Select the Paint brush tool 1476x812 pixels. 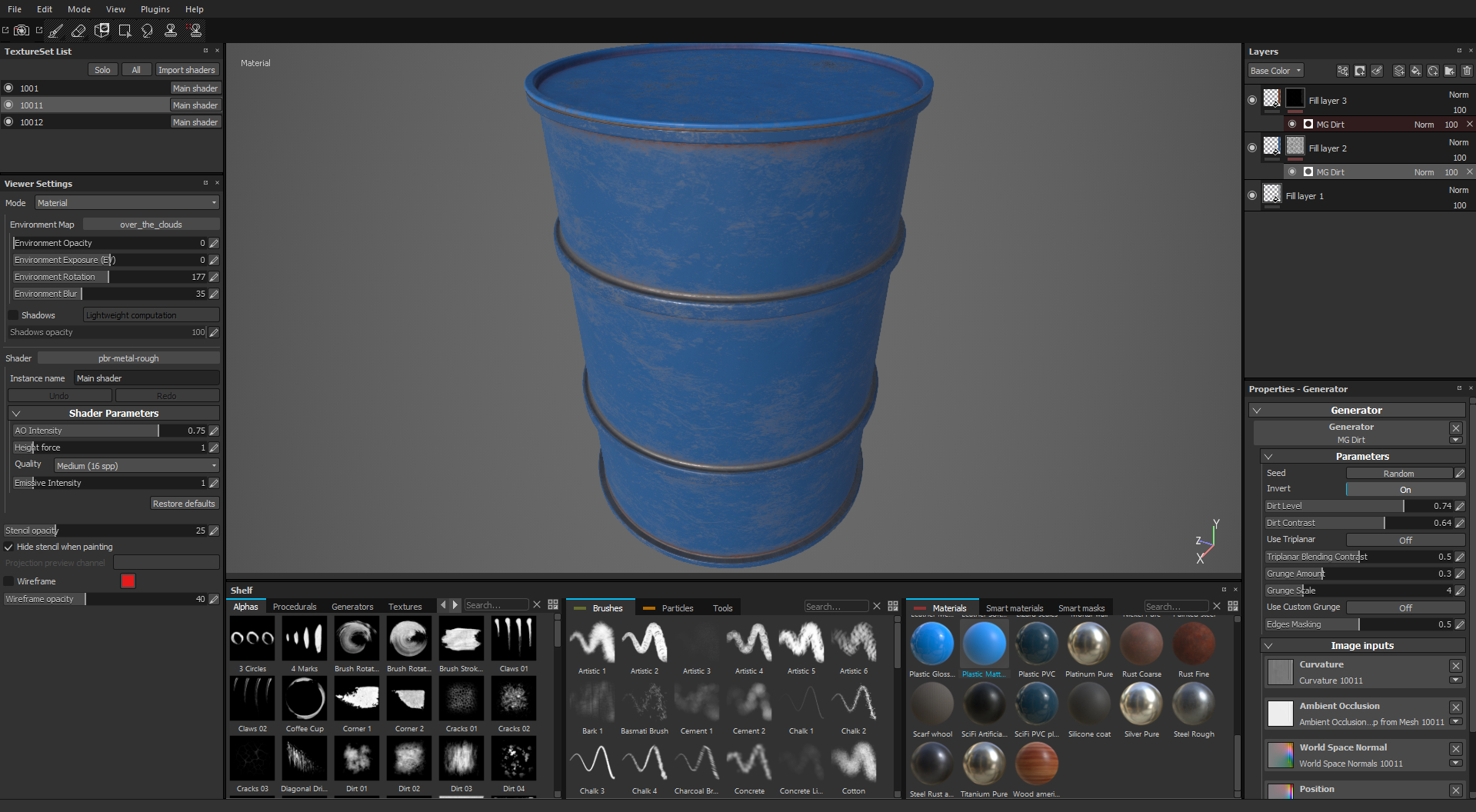point(55,31)
